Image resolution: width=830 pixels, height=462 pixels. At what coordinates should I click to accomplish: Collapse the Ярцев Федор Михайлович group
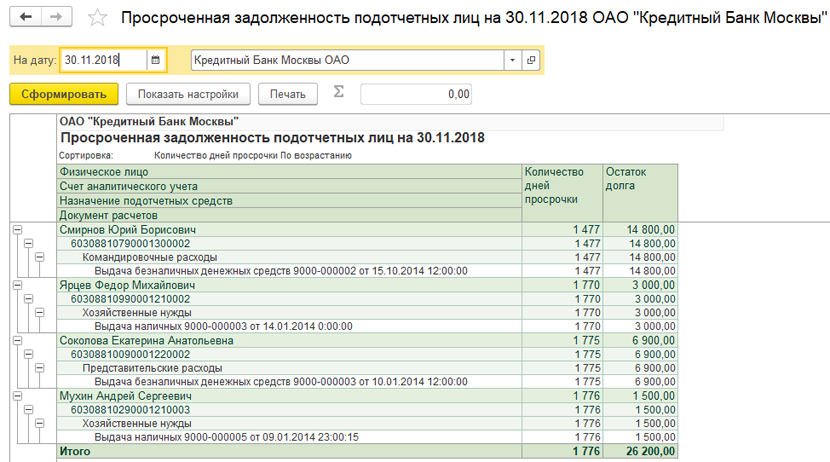click(17, 285)
